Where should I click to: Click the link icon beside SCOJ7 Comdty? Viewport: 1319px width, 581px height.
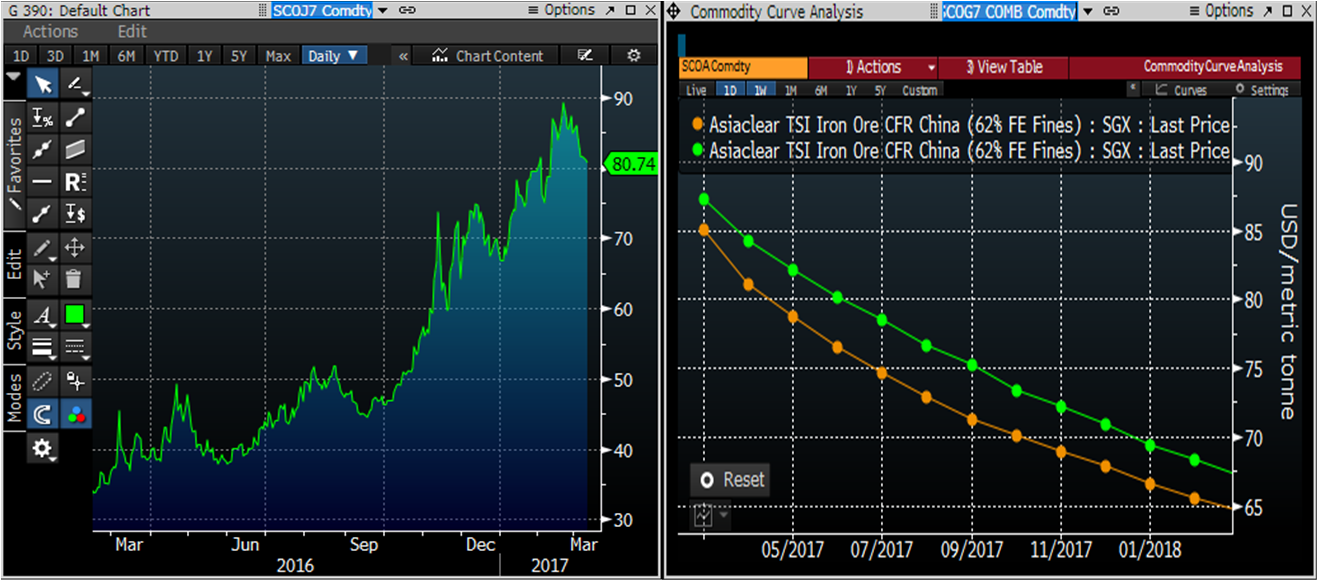click(x=407, y=10)
